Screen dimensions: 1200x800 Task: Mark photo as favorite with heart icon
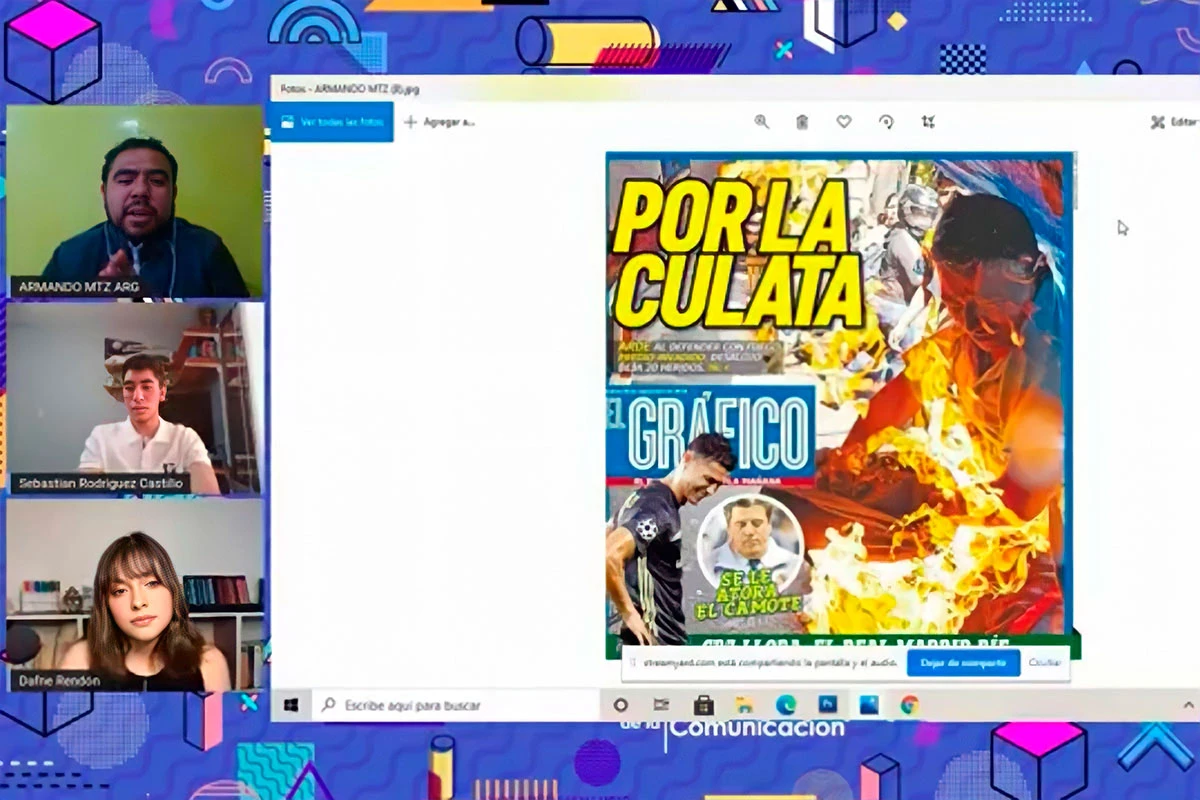(844, 122)
